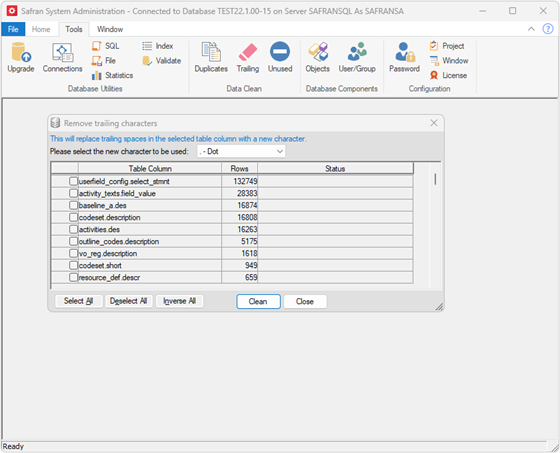This screenshot has height=453, width=560.
Task: Run the Validate database utility
Action: point(161,61)
